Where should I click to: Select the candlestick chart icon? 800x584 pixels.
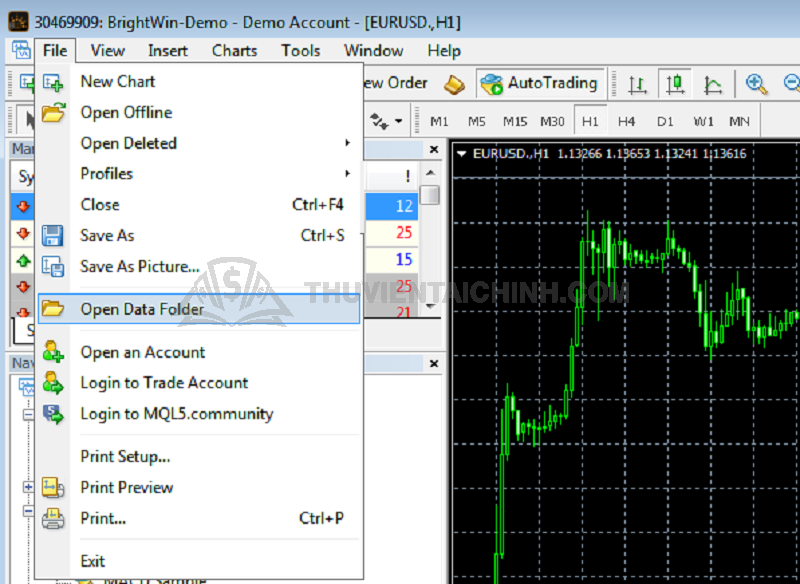pyautogui.click(x=675, y=84)
